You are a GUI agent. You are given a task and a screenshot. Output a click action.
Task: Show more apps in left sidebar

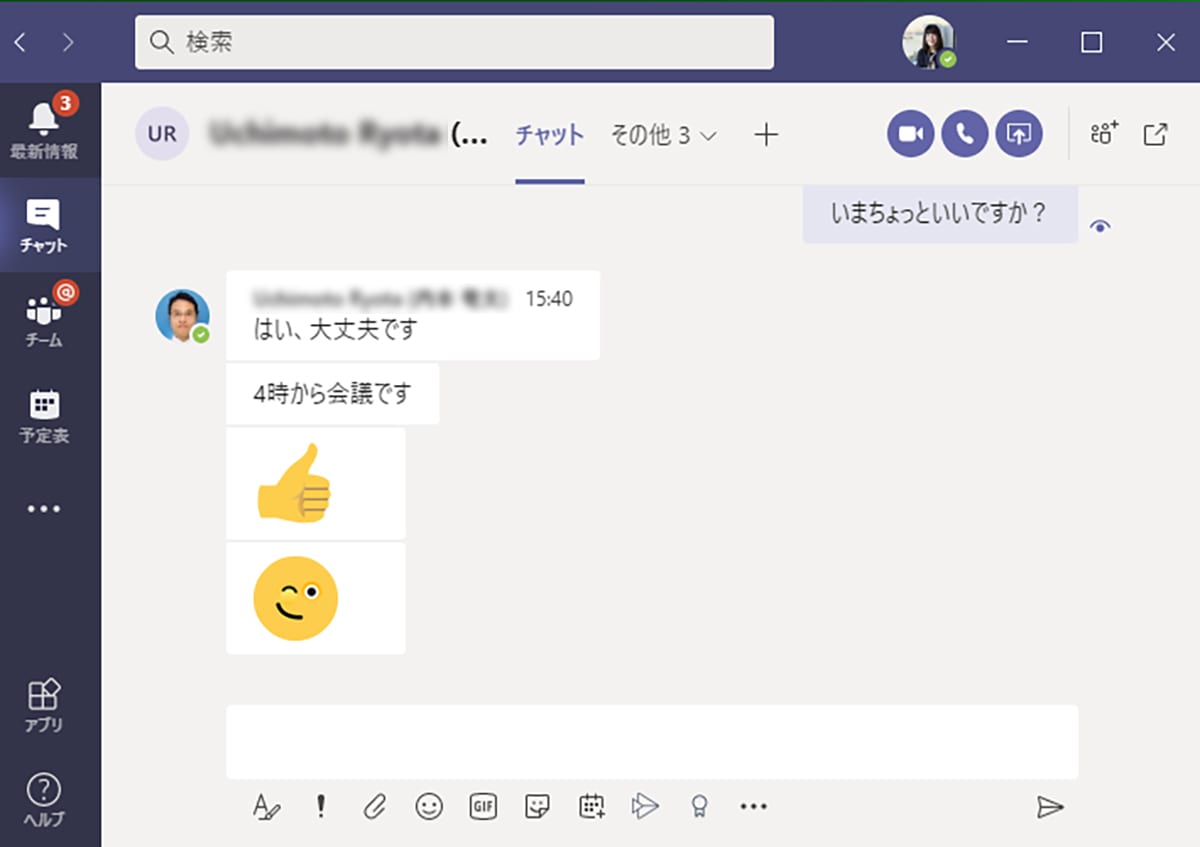tap(44, 509)
